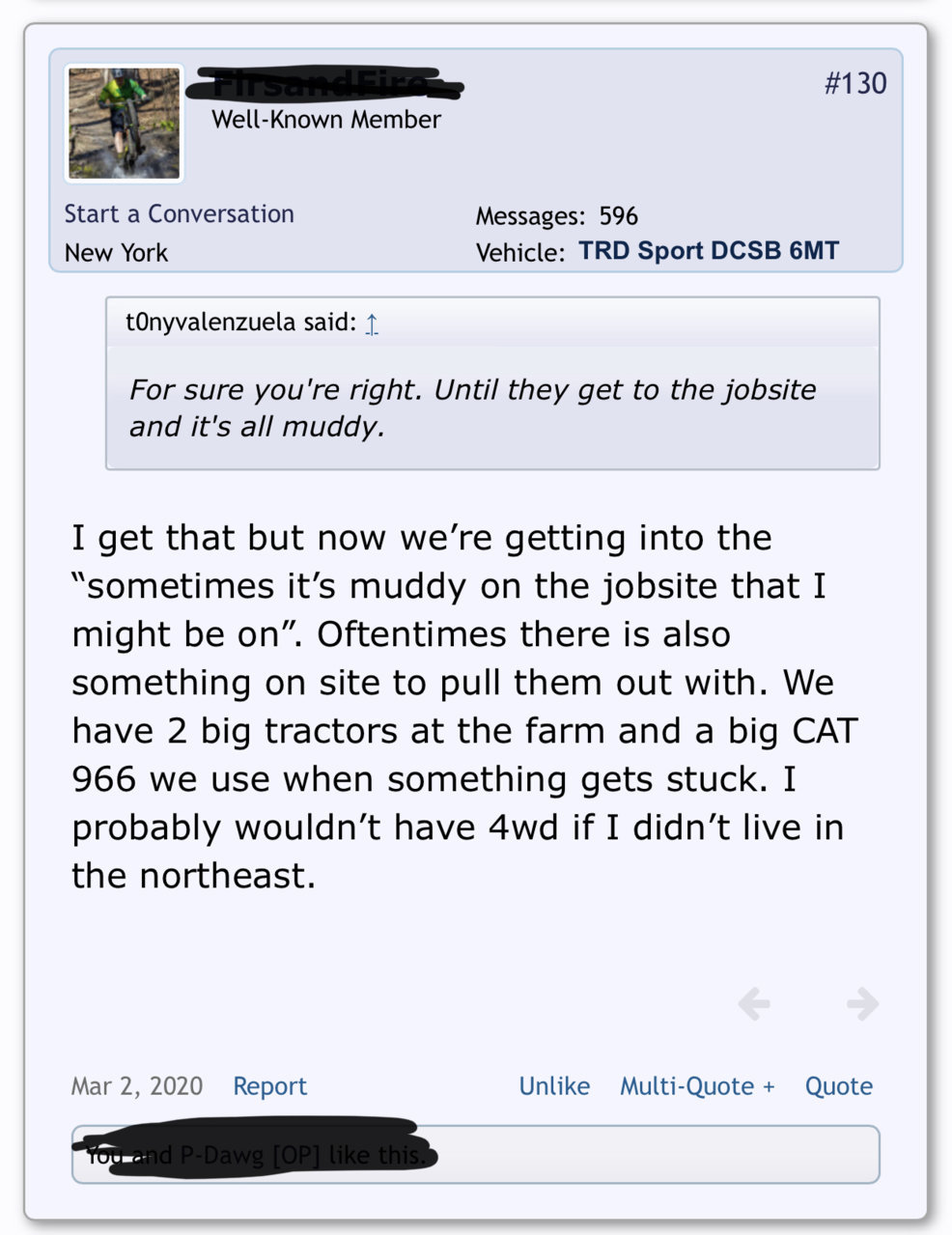Quote this post in a reply
Screen dimensions: 952x1235
click(839, 1086)
